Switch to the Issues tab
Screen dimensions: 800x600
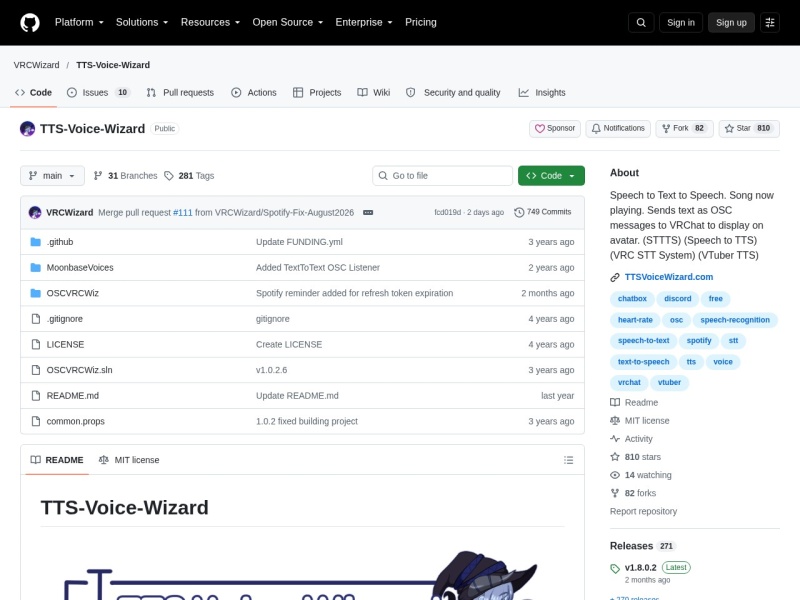point(98,92)
